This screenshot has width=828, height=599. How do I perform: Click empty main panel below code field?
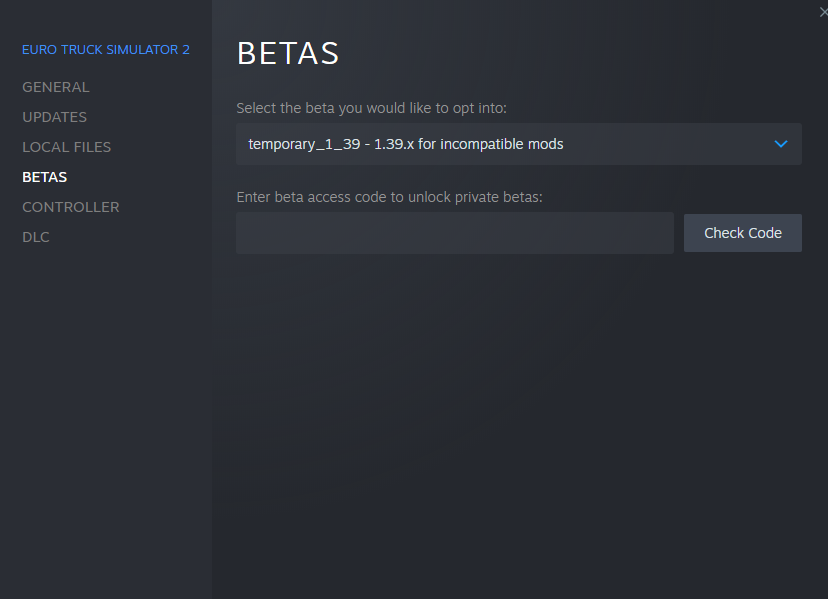(518, 420)
